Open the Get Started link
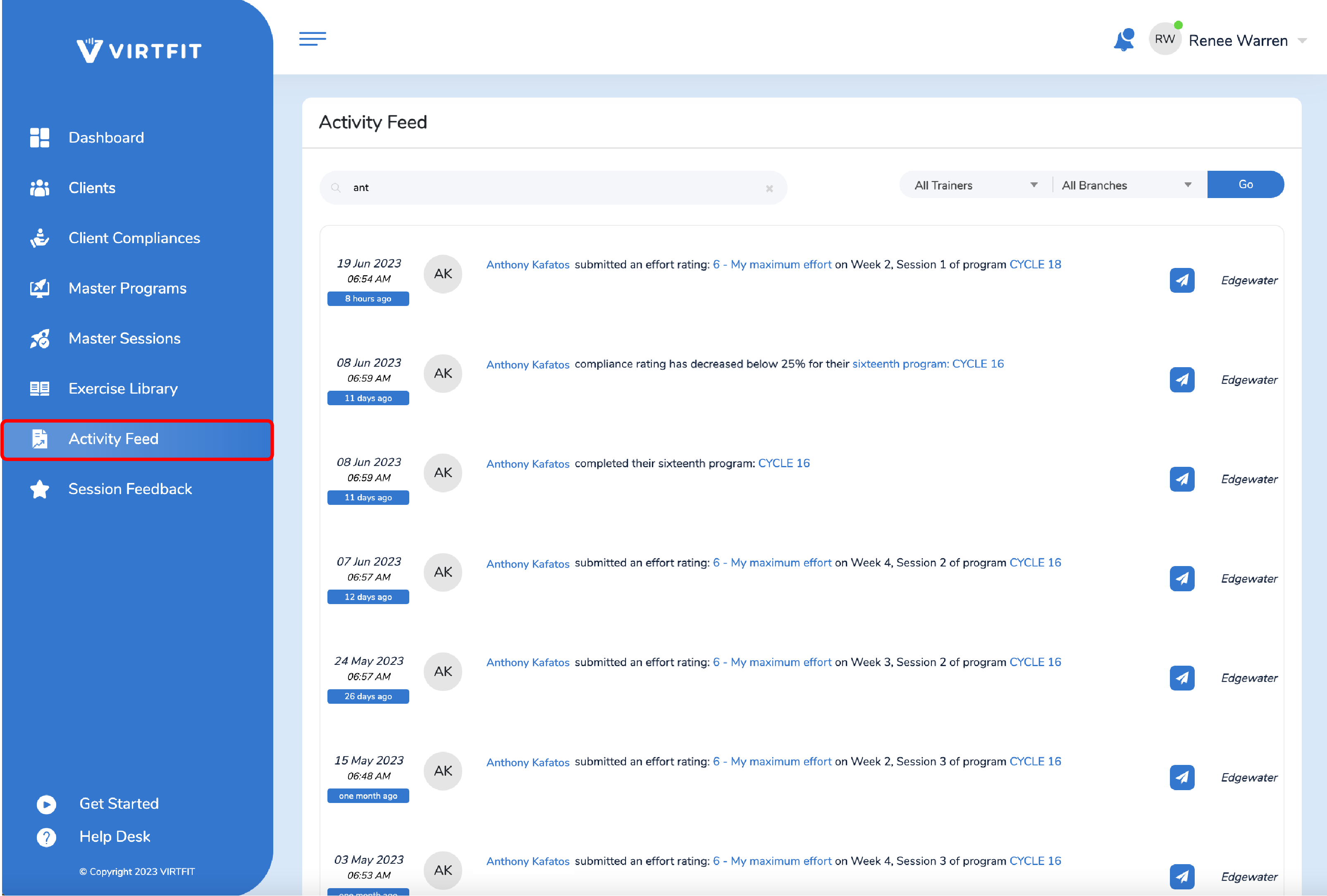Viewport: 1327px width, 896px height. pos(119,803)
